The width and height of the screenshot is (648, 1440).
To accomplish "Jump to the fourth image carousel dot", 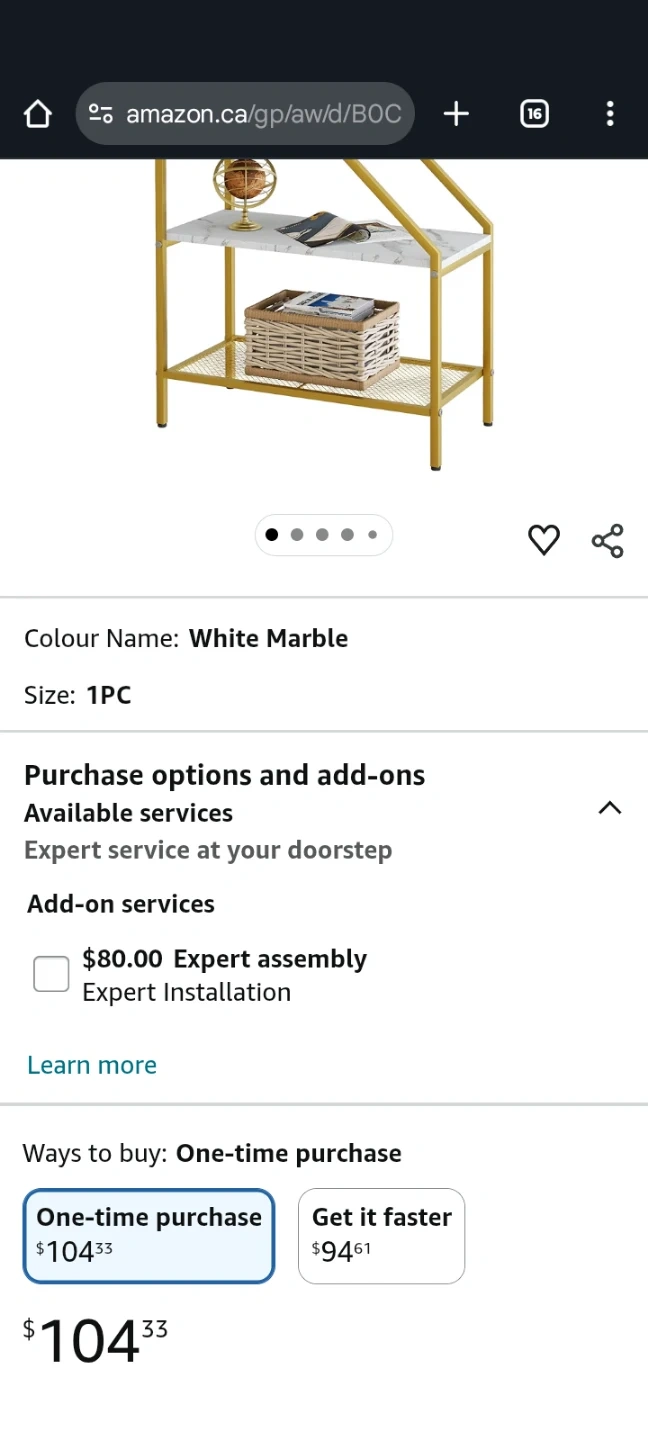I will coord(347,535).
